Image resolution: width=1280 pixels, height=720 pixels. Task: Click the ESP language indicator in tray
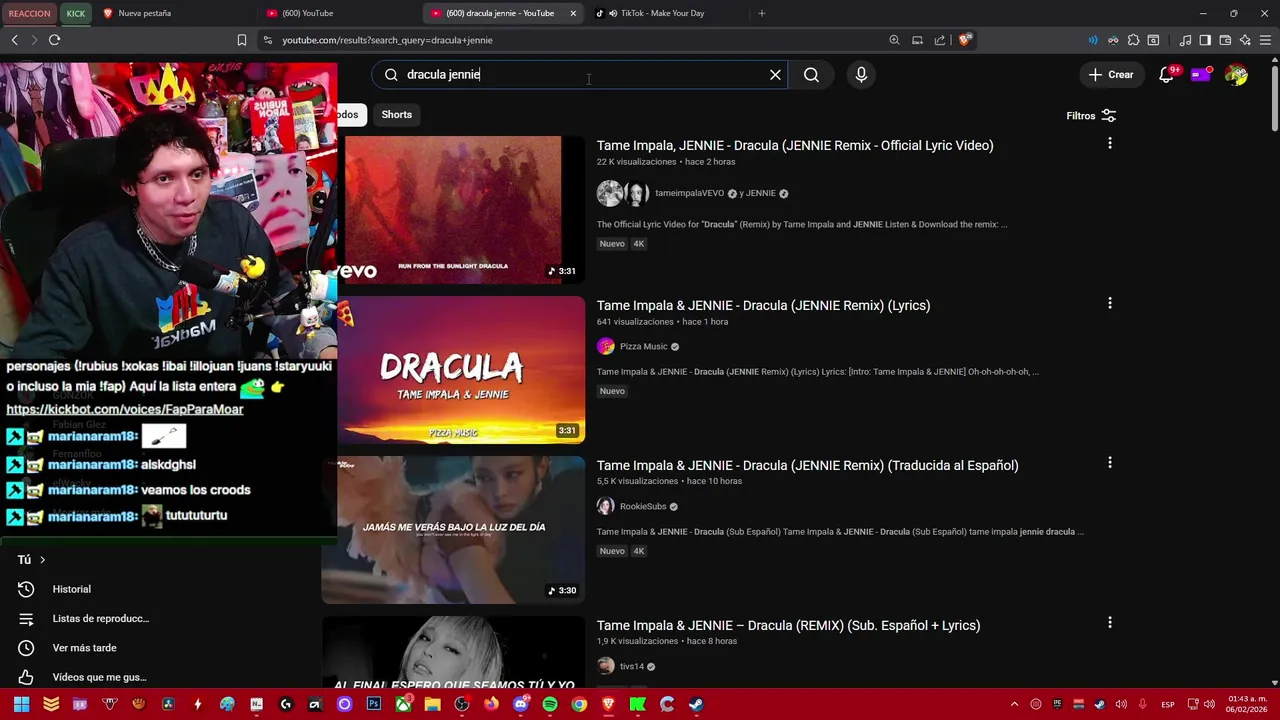1168,705
